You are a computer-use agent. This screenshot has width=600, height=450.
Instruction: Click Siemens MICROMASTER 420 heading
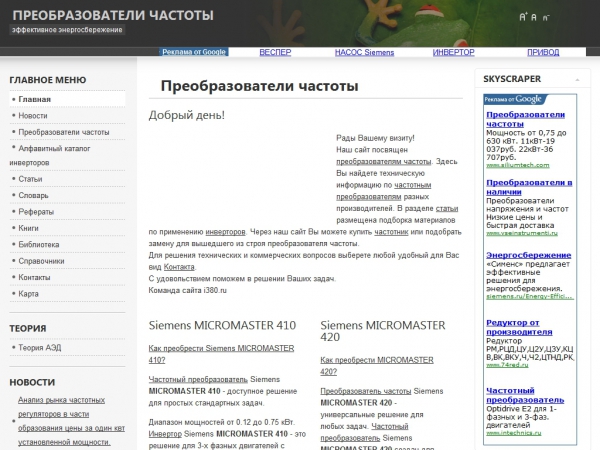[383, 331]
